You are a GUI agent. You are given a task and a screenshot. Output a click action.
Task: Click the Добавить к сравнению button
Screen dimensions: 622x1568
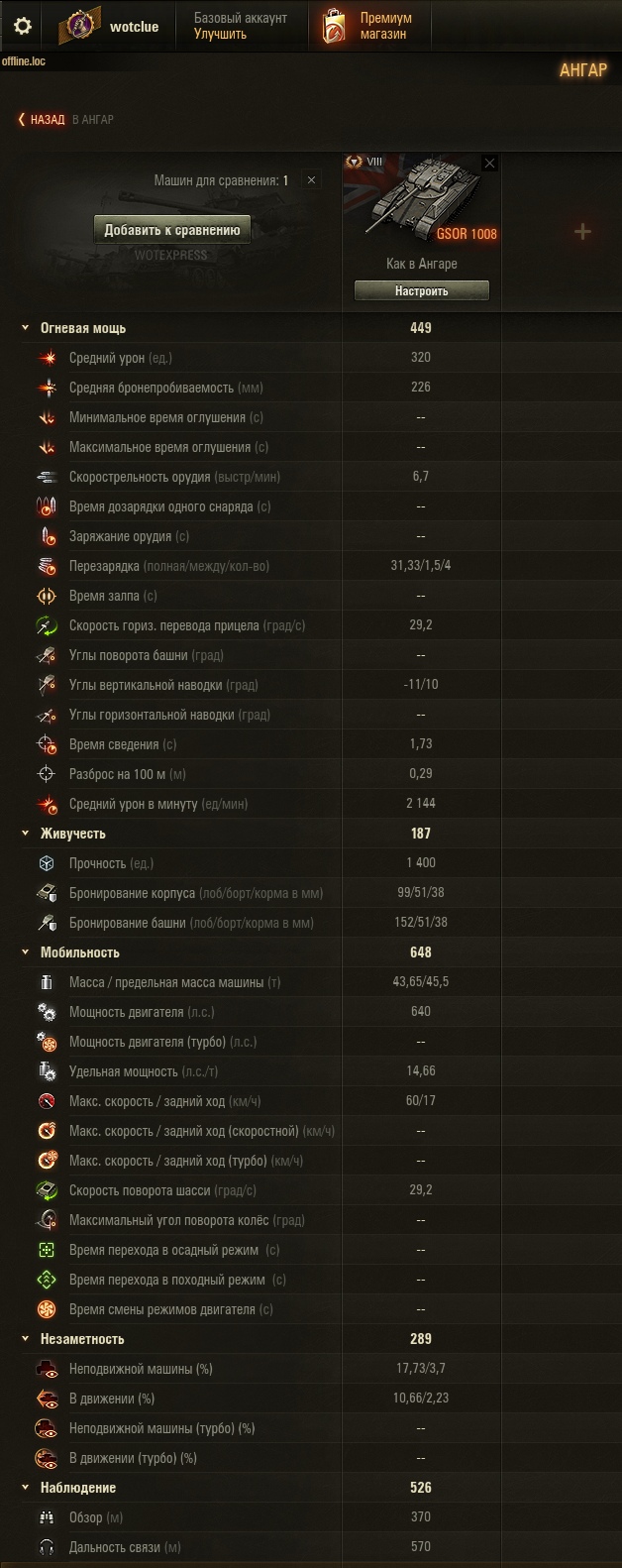(172, 230)
